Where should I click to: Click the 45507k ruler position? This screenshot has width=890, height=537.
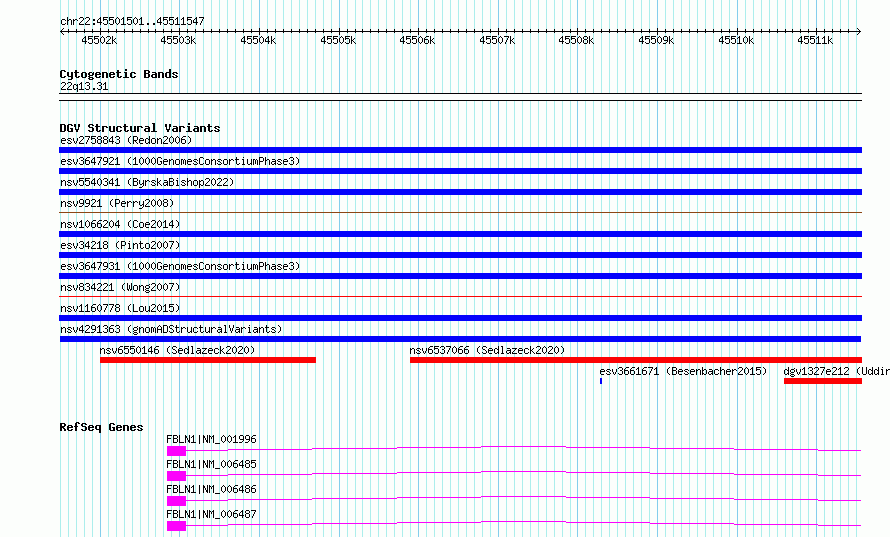click(x=497, y=40)
